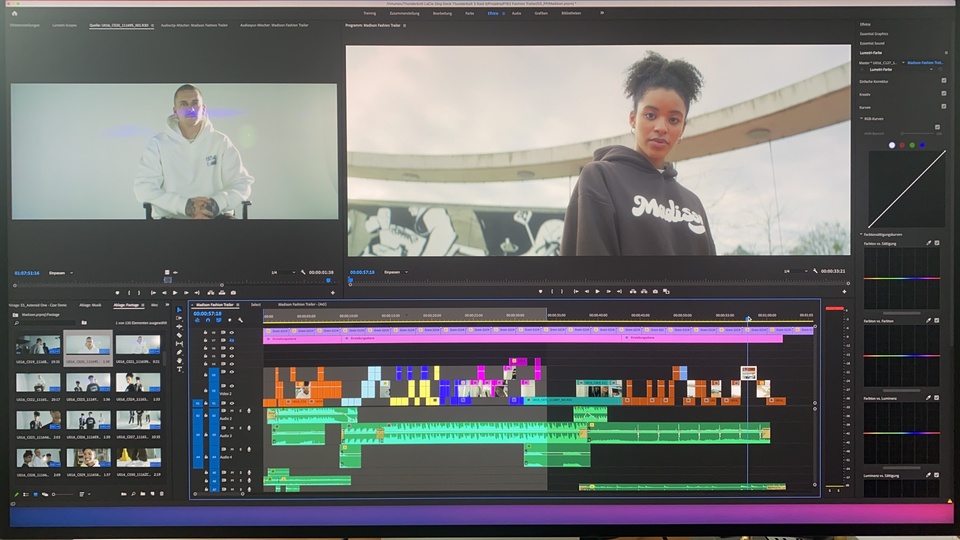Select the highlighted clip thumbnail in the Footage bin
The height and width of the screenshot is (540, 960).
(88, 345)
